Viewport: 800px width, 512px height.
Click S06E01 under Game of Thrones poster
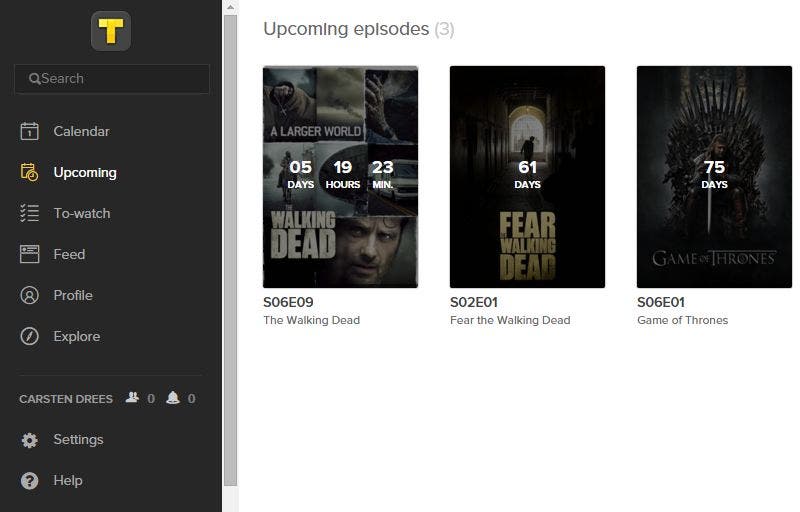pos(661,302)
